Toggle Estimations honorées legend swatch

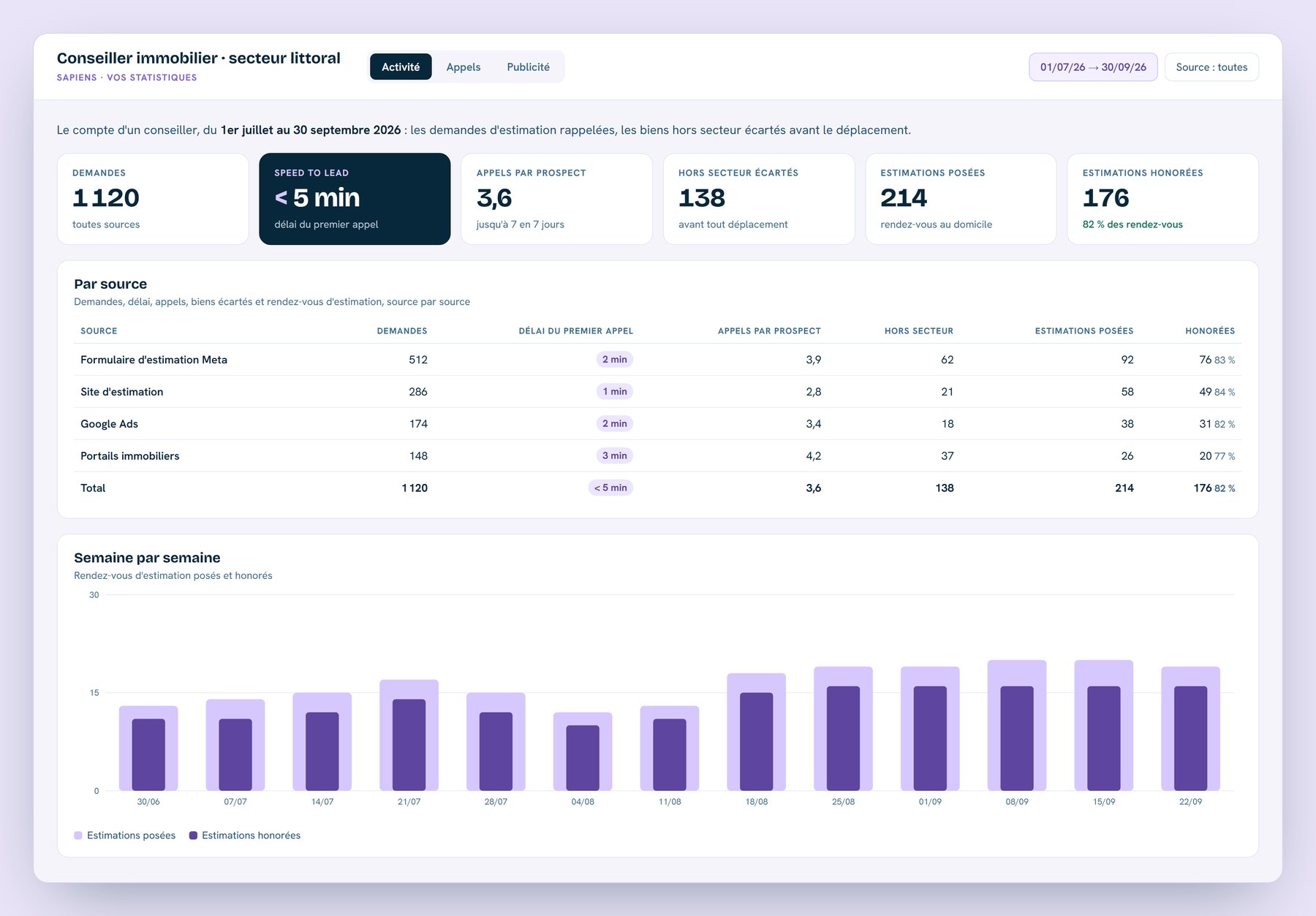(193, 836)
